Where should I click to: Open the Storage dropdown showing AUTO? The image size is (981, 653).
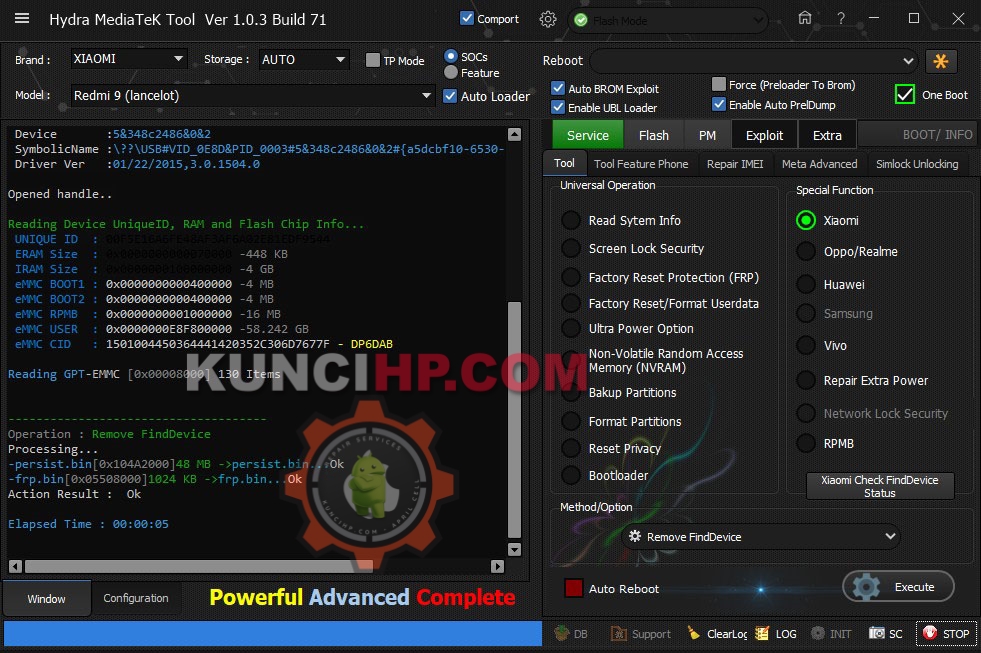[304, 59]
